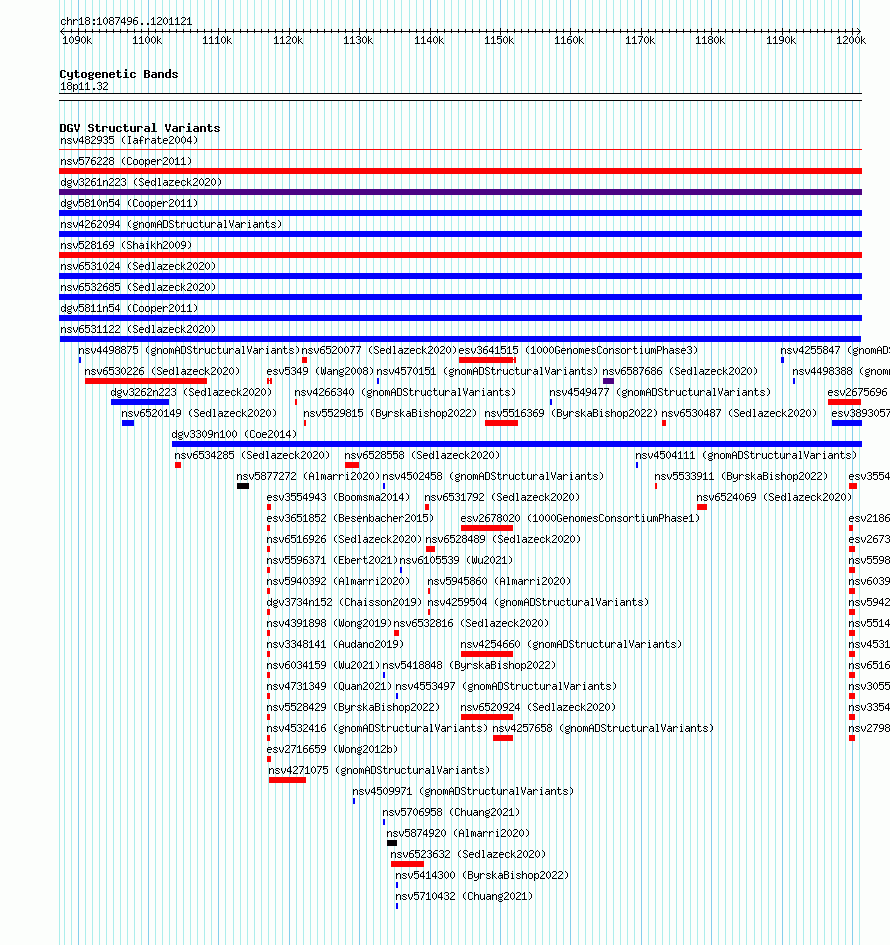The width and height of the screenshot is (890, 945).
Task: Select nsv6105539 (Wu2021) label
Action: pos(456,560)
